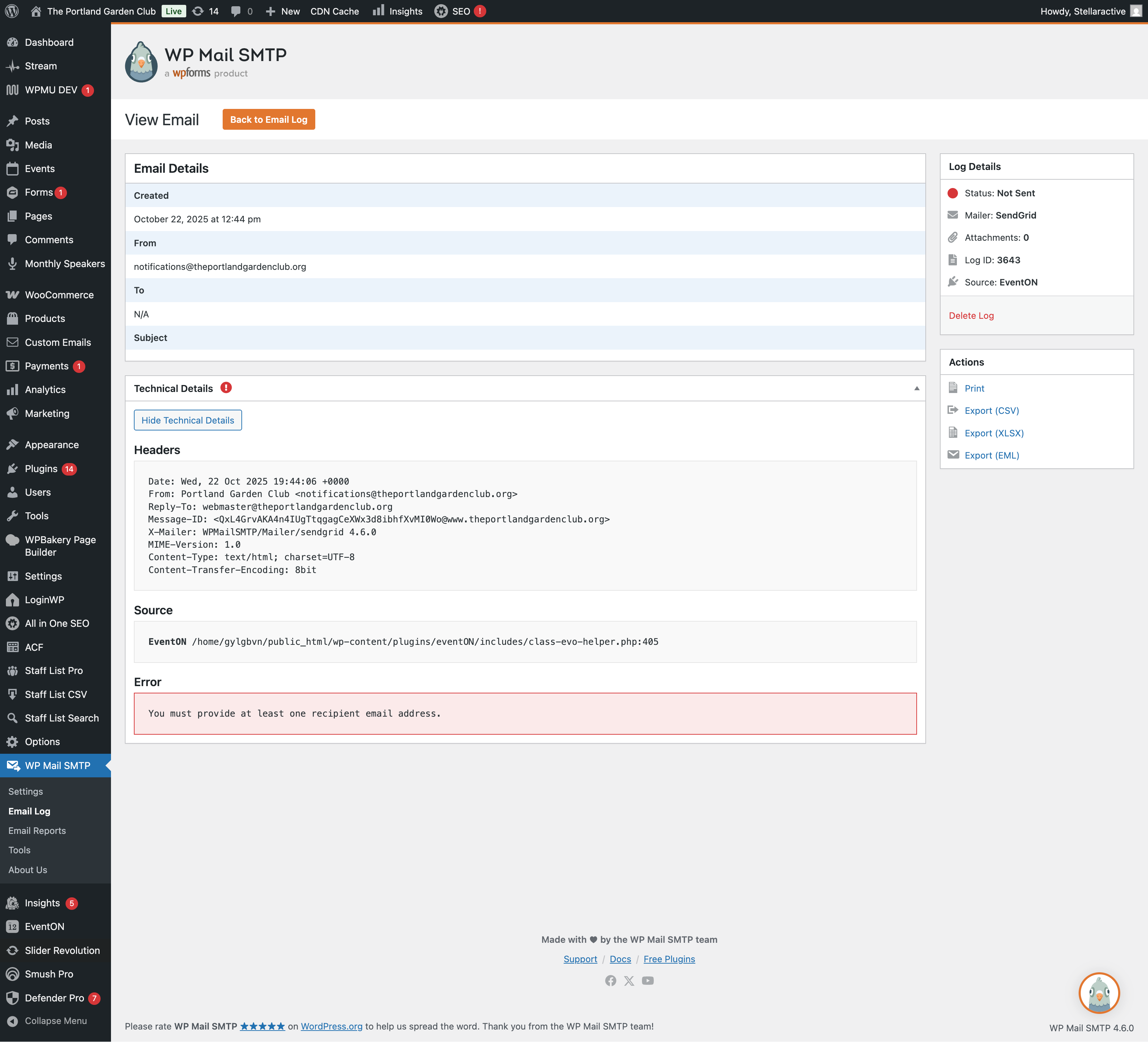This screenshot has height=1042, width=1148.
Task: Click the five-star rating link
Action: (x=262, y=1026)
